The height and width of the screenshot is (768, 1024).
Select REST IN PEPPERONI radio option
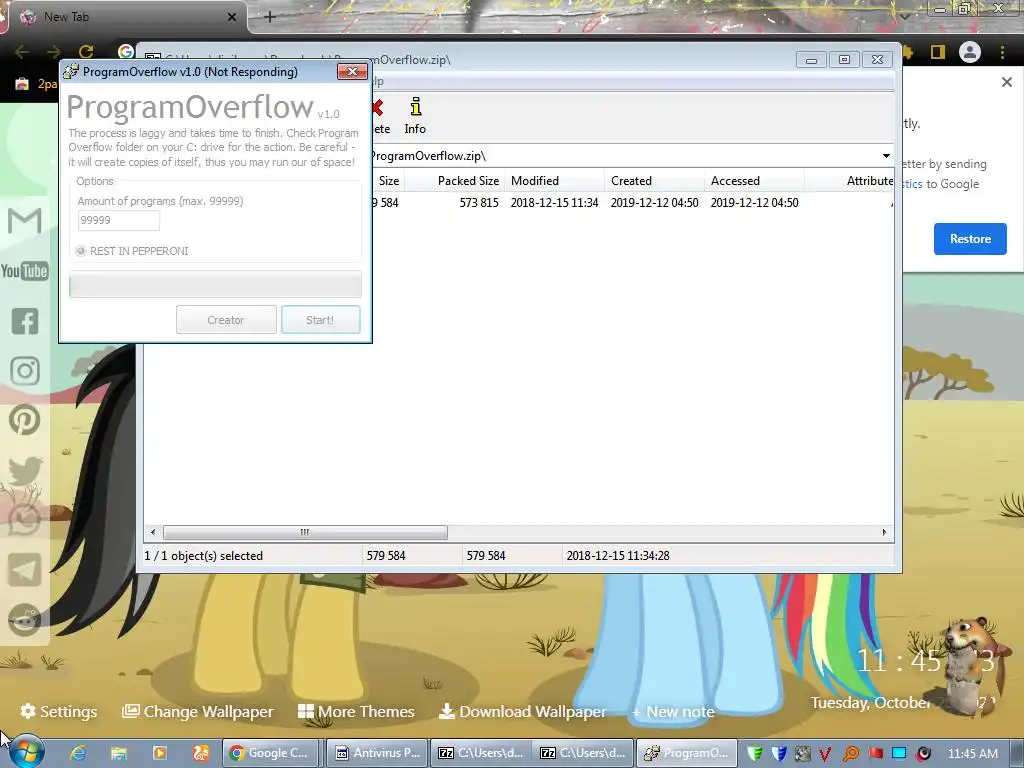82,251
